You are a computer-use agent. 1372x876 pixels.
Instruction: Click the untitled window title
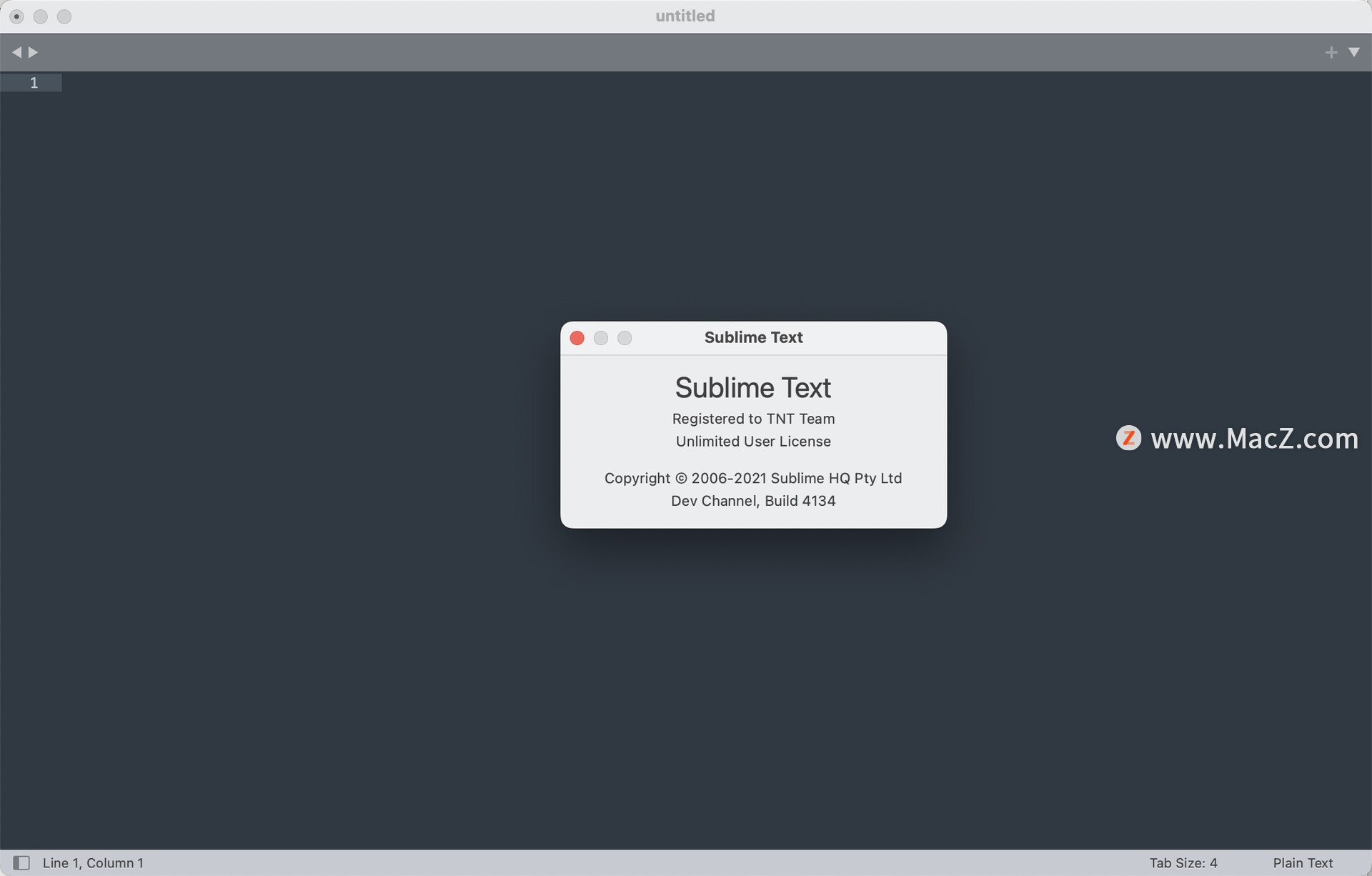685,16
